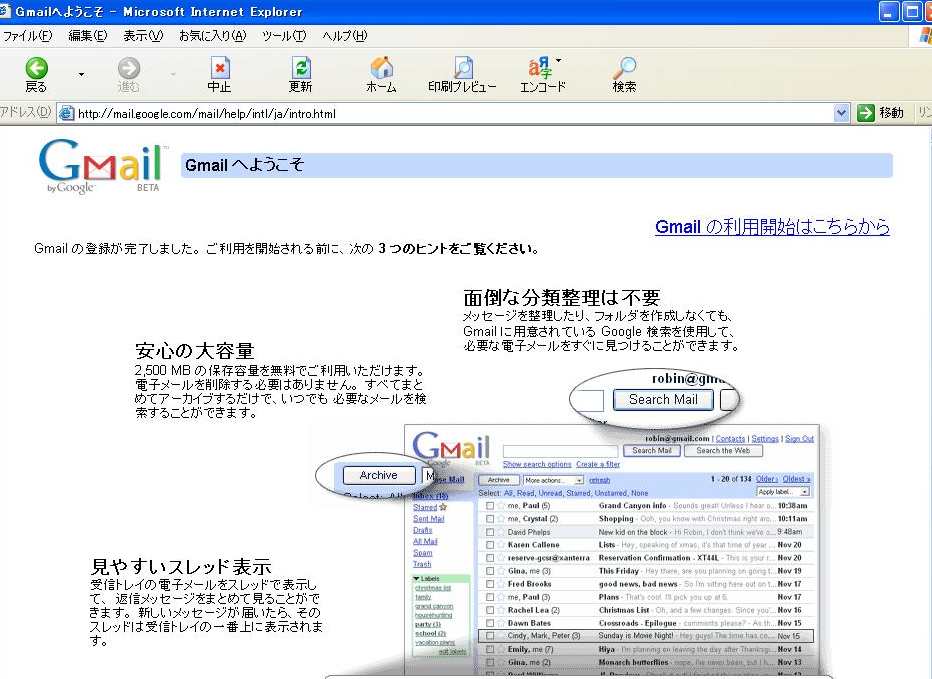Click the green arrow 移動 go button
The width and height of the screenshot is (932, 679).
[x=866, y=113]
